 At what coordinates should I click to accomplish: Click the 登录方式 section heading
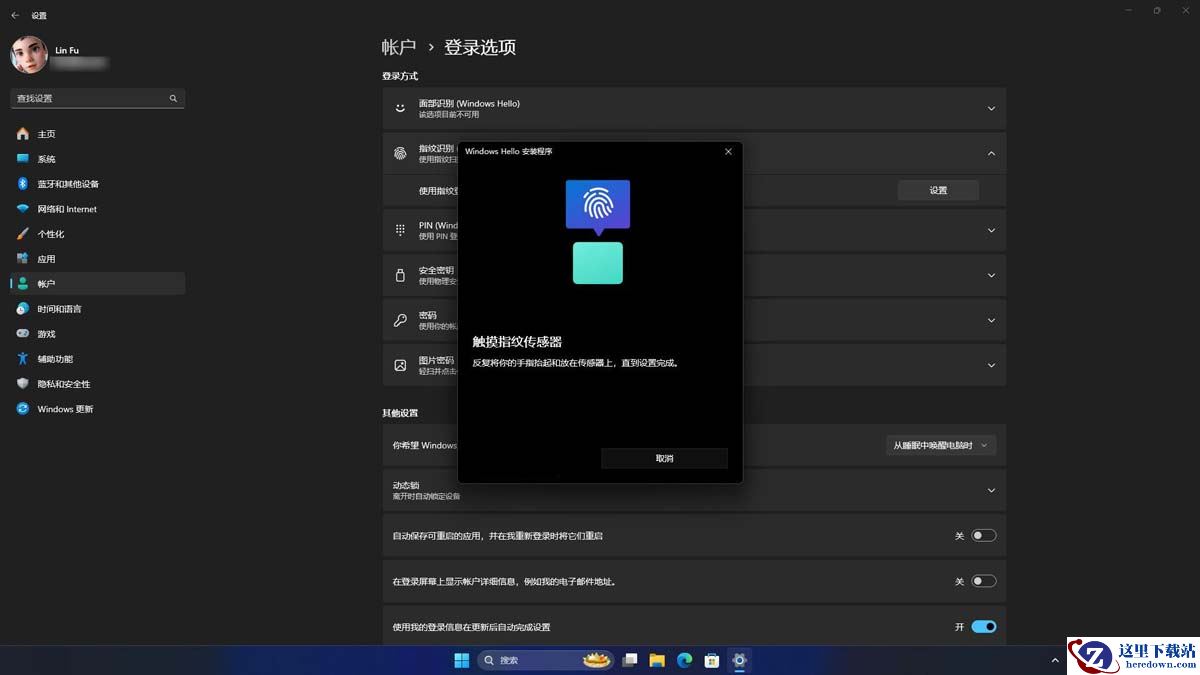[400, 76]
